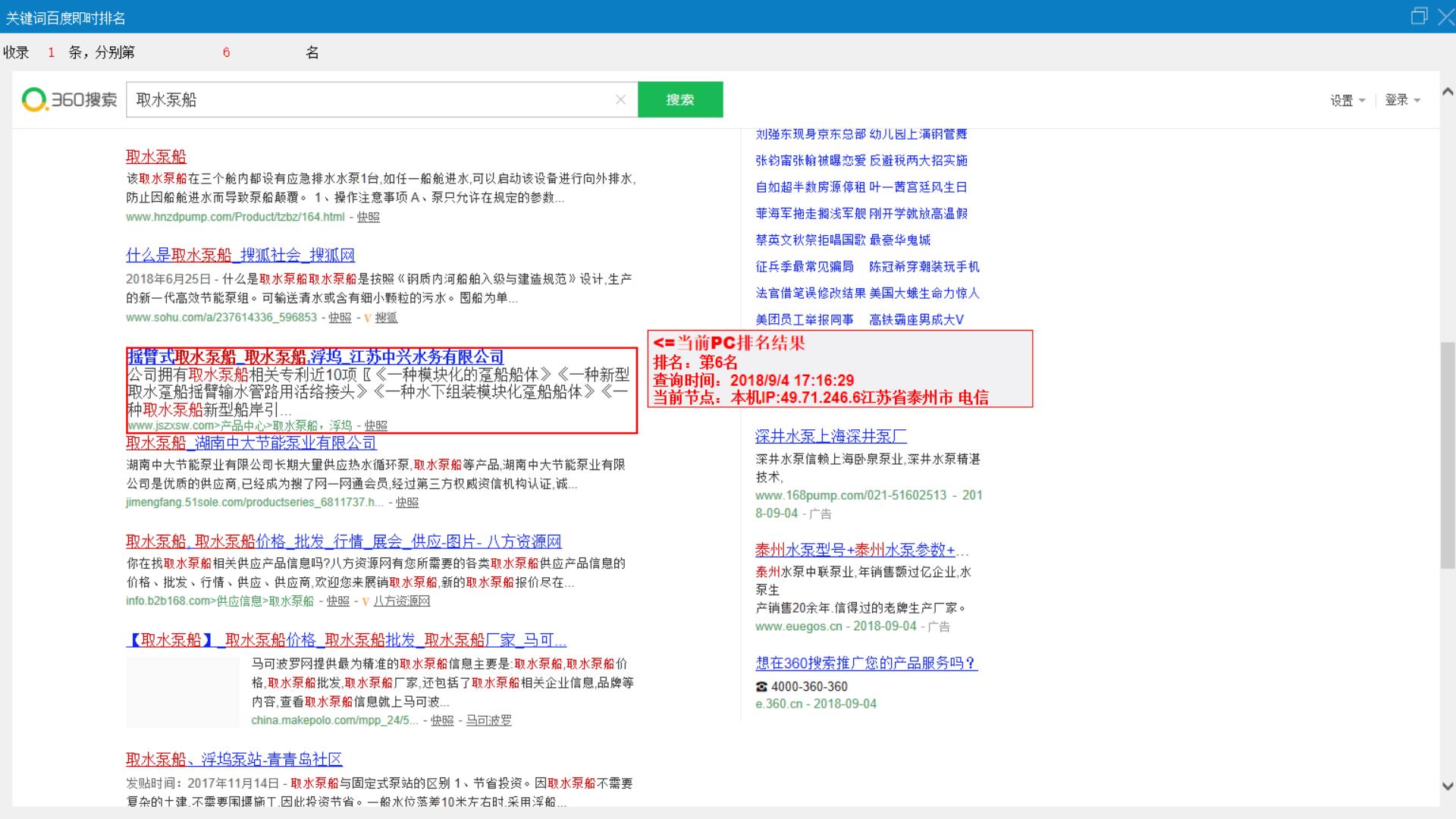Image resolution: width=1456 pixels, height=819 pixels.
Task: Click the 360搜索 logo icon
Action: click(x=34, y=99)
